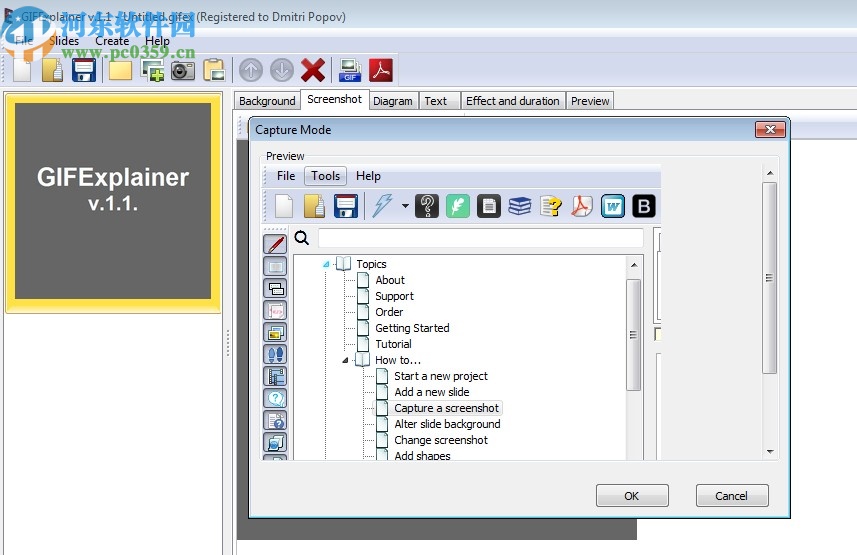Image resolution: width=857 pixels, height=555 pixels.
Task: Select the Tutorial topic
Action: [x=393, y=344]
